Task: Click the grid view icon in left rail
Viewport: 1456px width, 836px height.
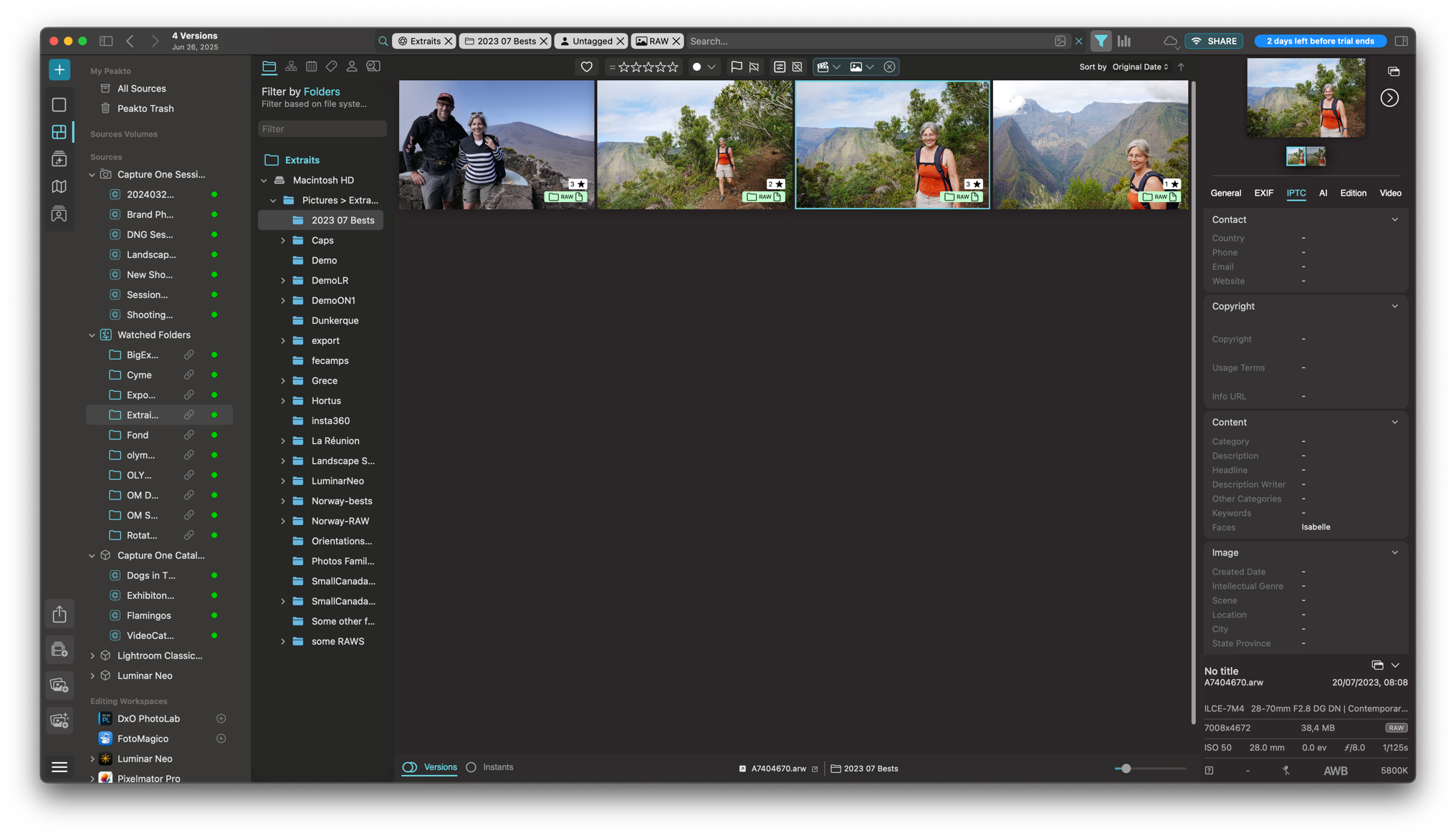Action: (x=59, y=132)
